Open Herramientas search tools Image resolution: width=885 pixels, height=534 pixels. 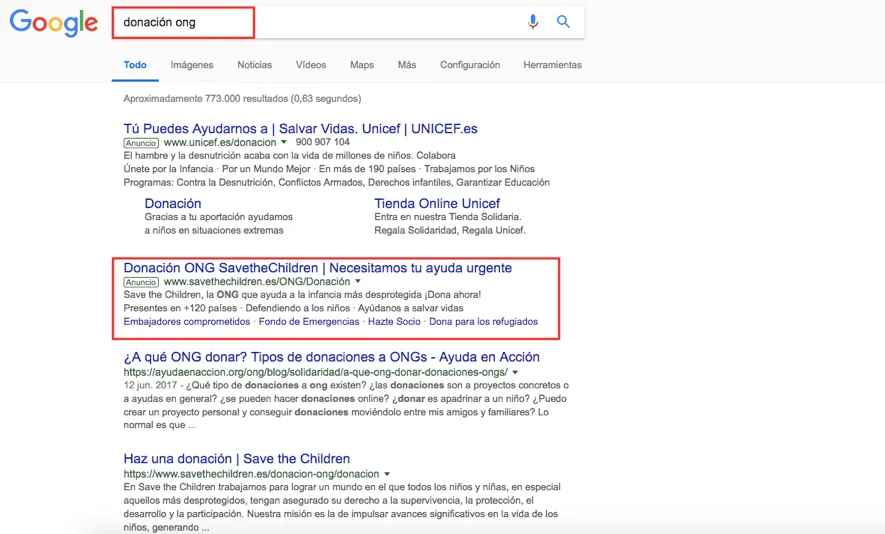[553, 65]
